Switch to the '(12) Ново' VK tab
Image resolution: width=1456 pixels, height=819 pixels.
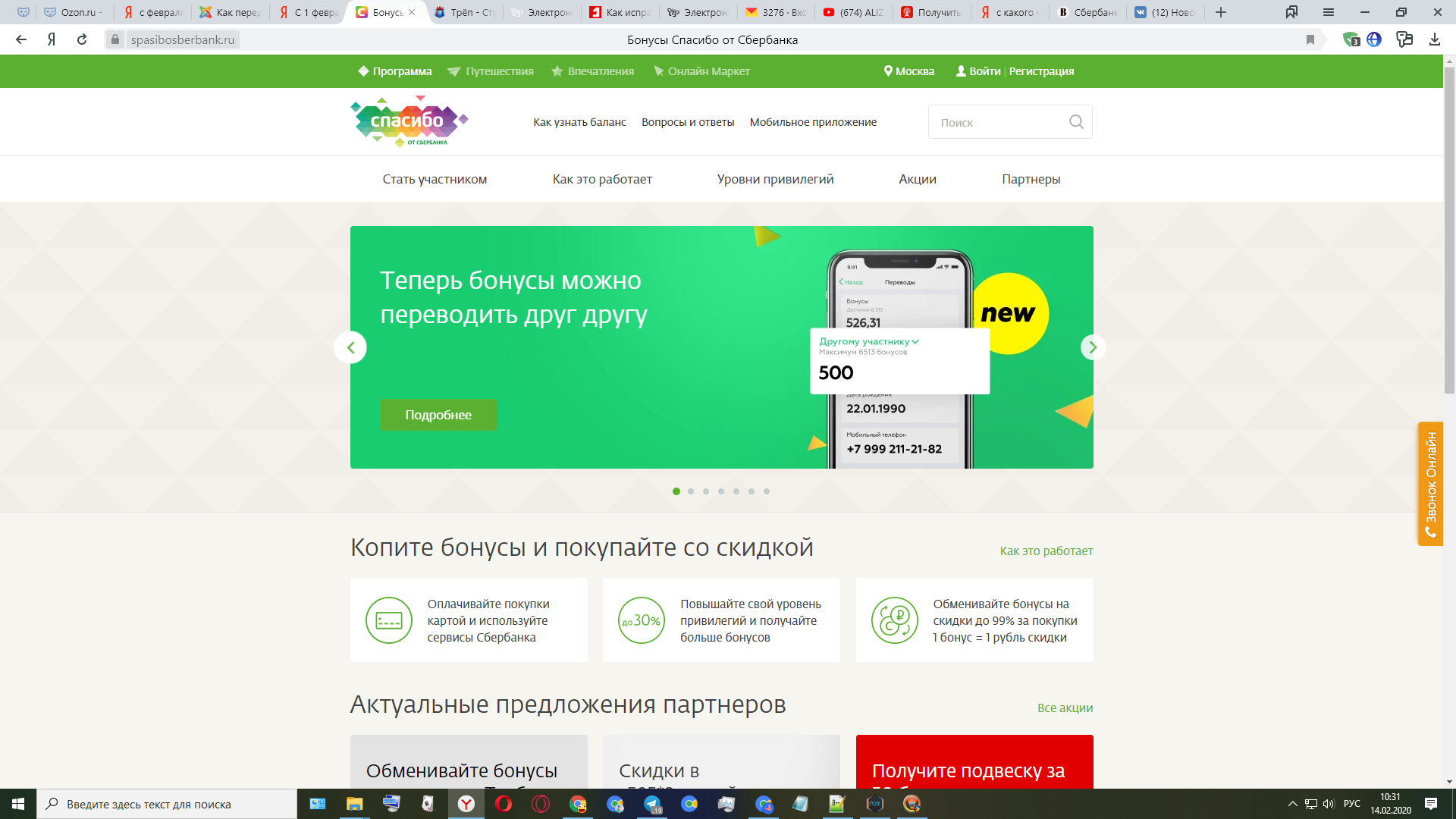pyautogui.click(x=1165, y=12)
